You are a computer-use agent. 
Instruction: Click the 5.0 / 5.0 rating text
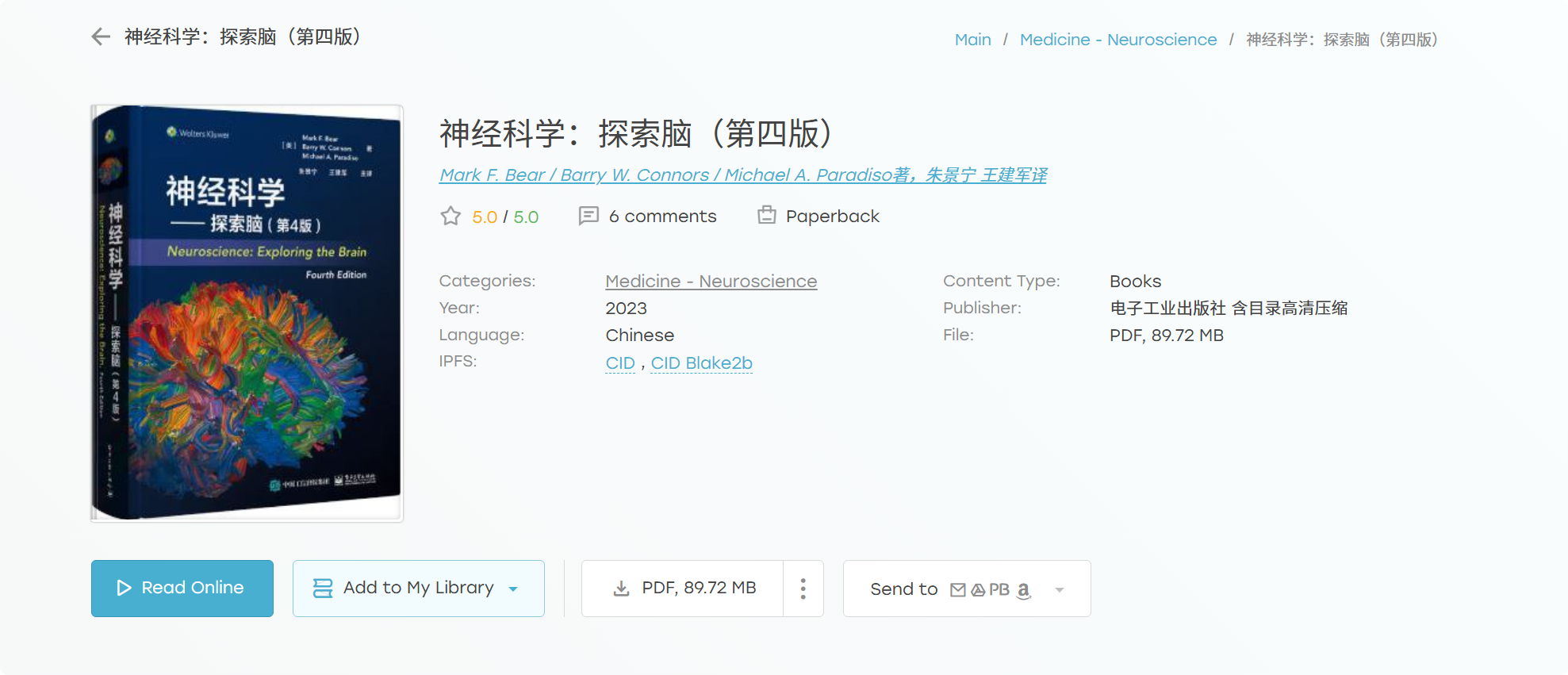(505, 217)
